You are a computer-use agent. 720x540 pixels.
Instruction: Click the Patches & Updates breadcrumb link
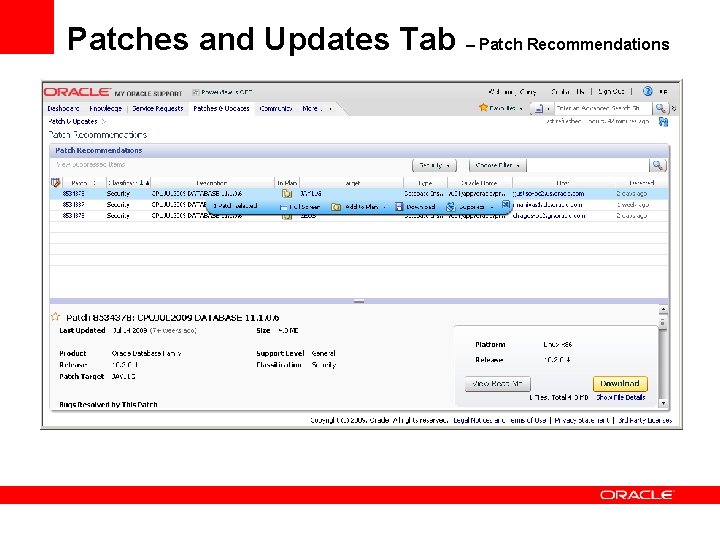point(73,121)
